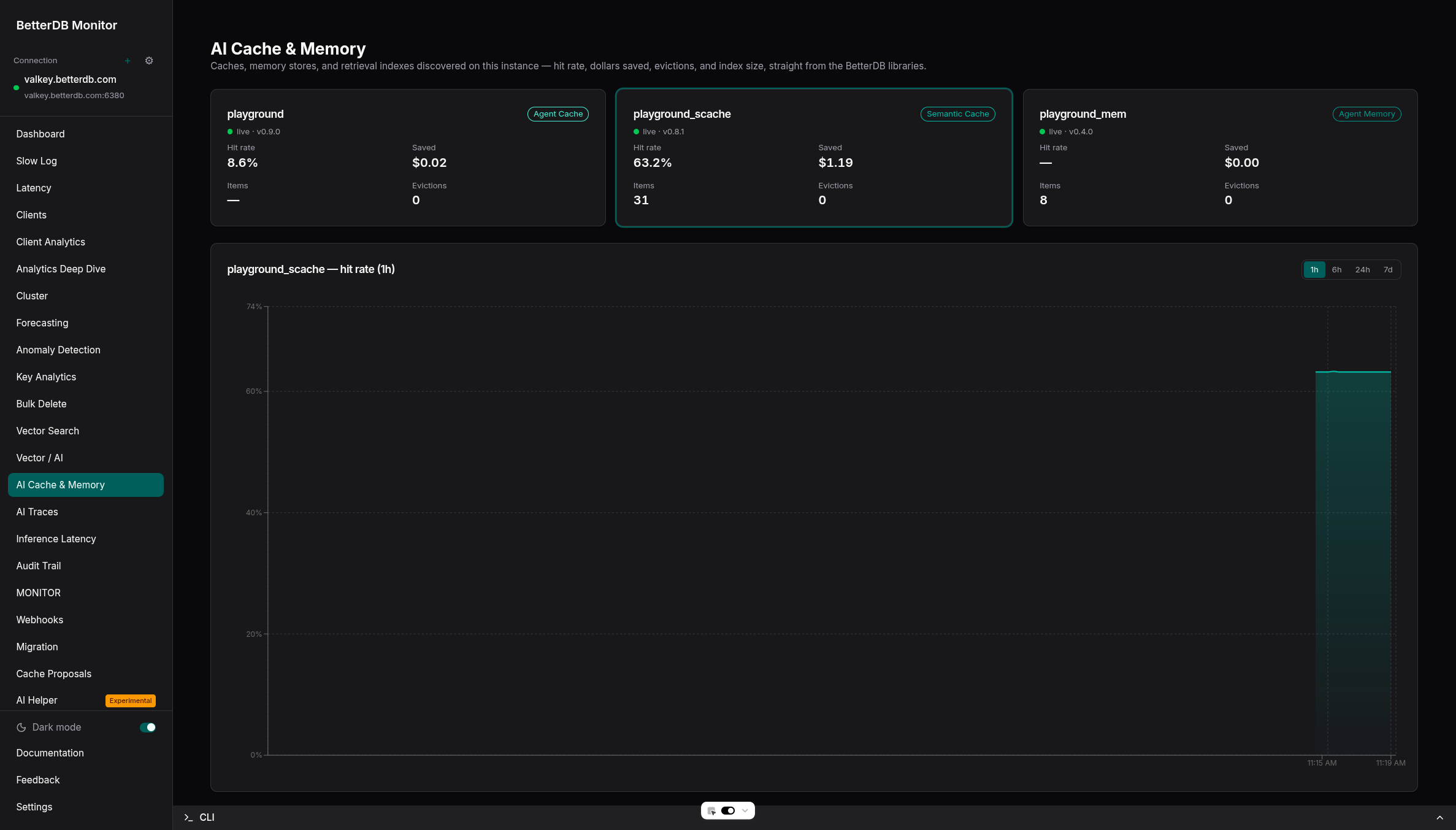Click the 8.6% hit rate value
The width and height of the screenshot is (1456, 830).
[x=242, y=163]
